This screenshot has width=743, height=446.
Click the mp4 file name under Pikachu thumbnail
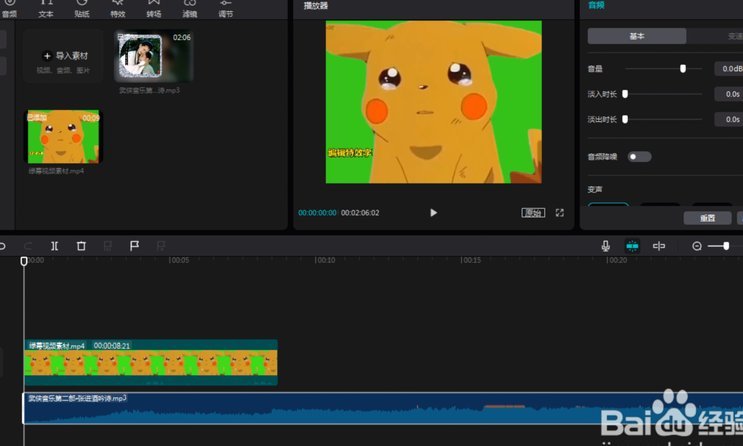tap(56, 171)
